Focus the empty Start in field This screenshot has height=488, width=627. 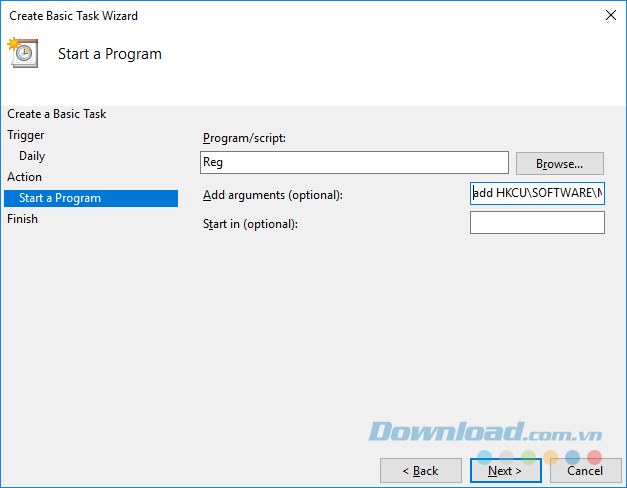coord(537,222)
